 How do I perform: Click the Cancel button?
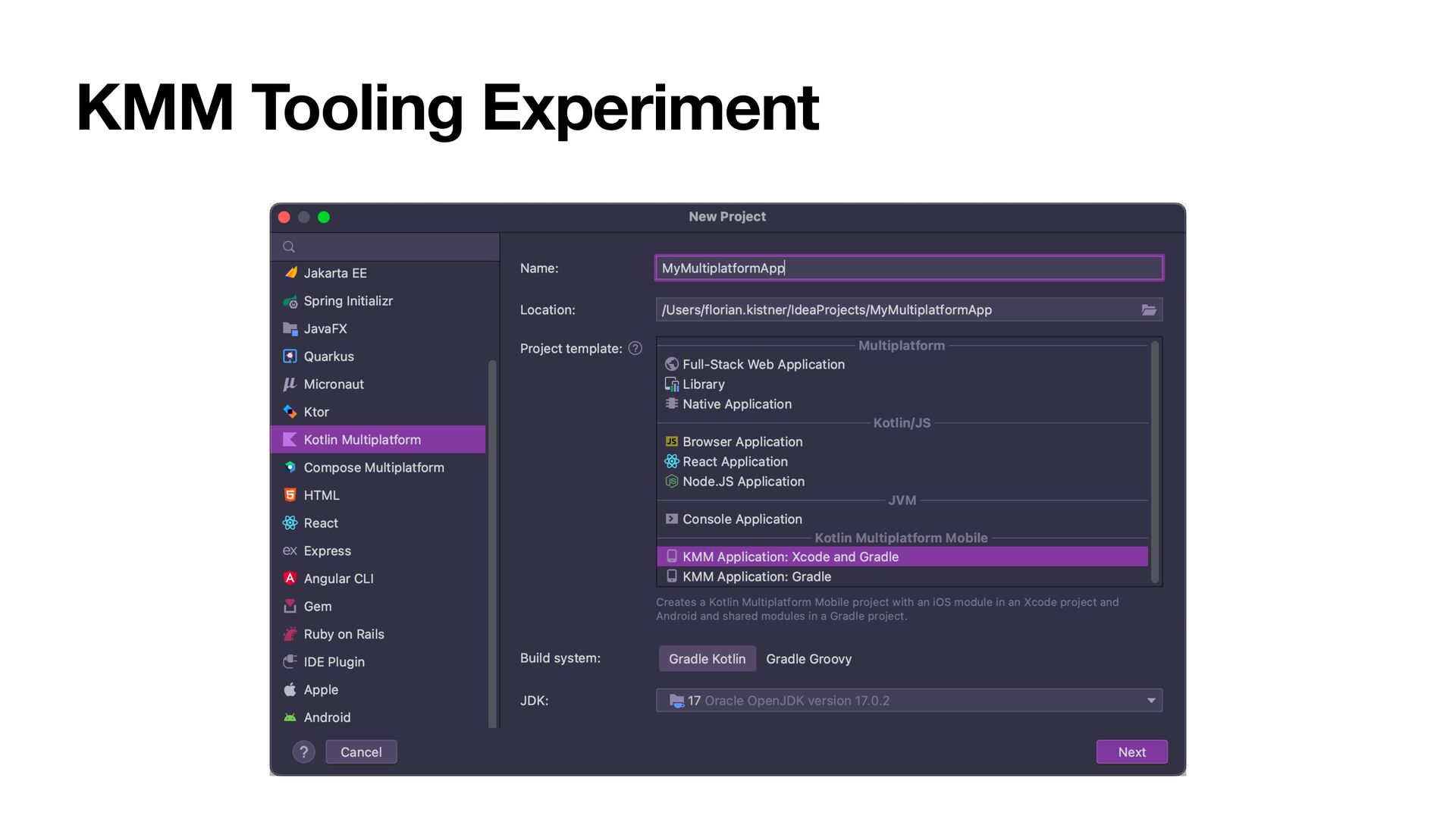click(x=361, y=752)
